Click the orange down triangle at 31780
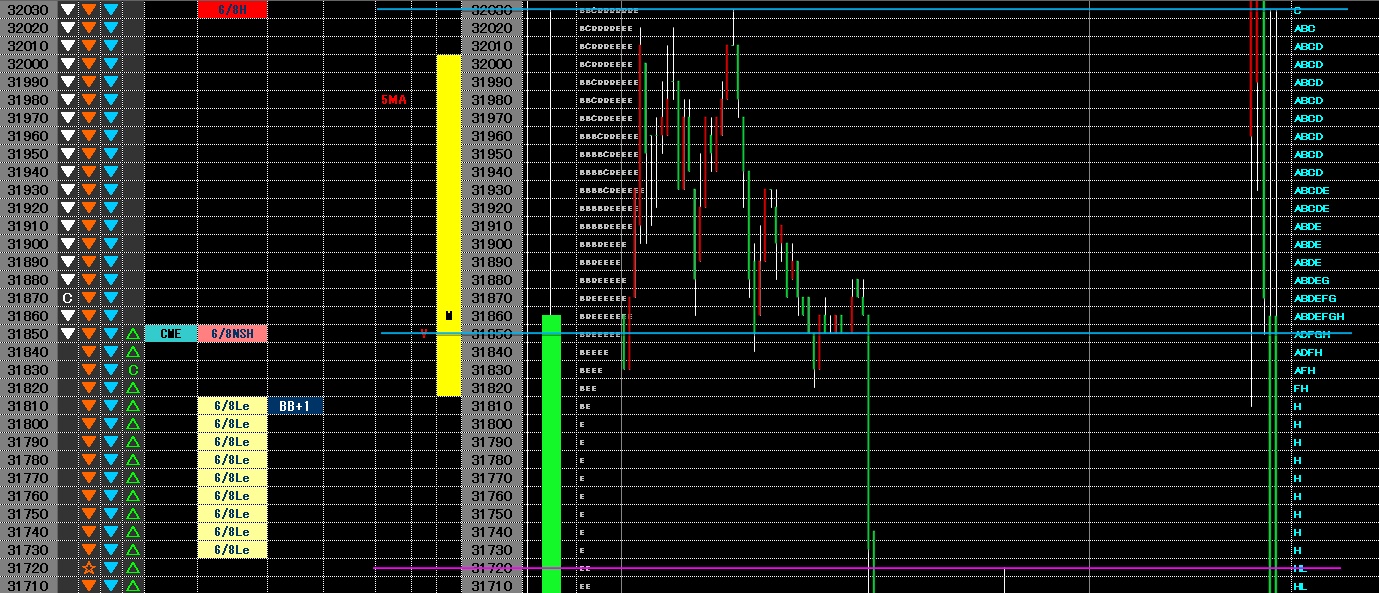 tap(89, 460)
